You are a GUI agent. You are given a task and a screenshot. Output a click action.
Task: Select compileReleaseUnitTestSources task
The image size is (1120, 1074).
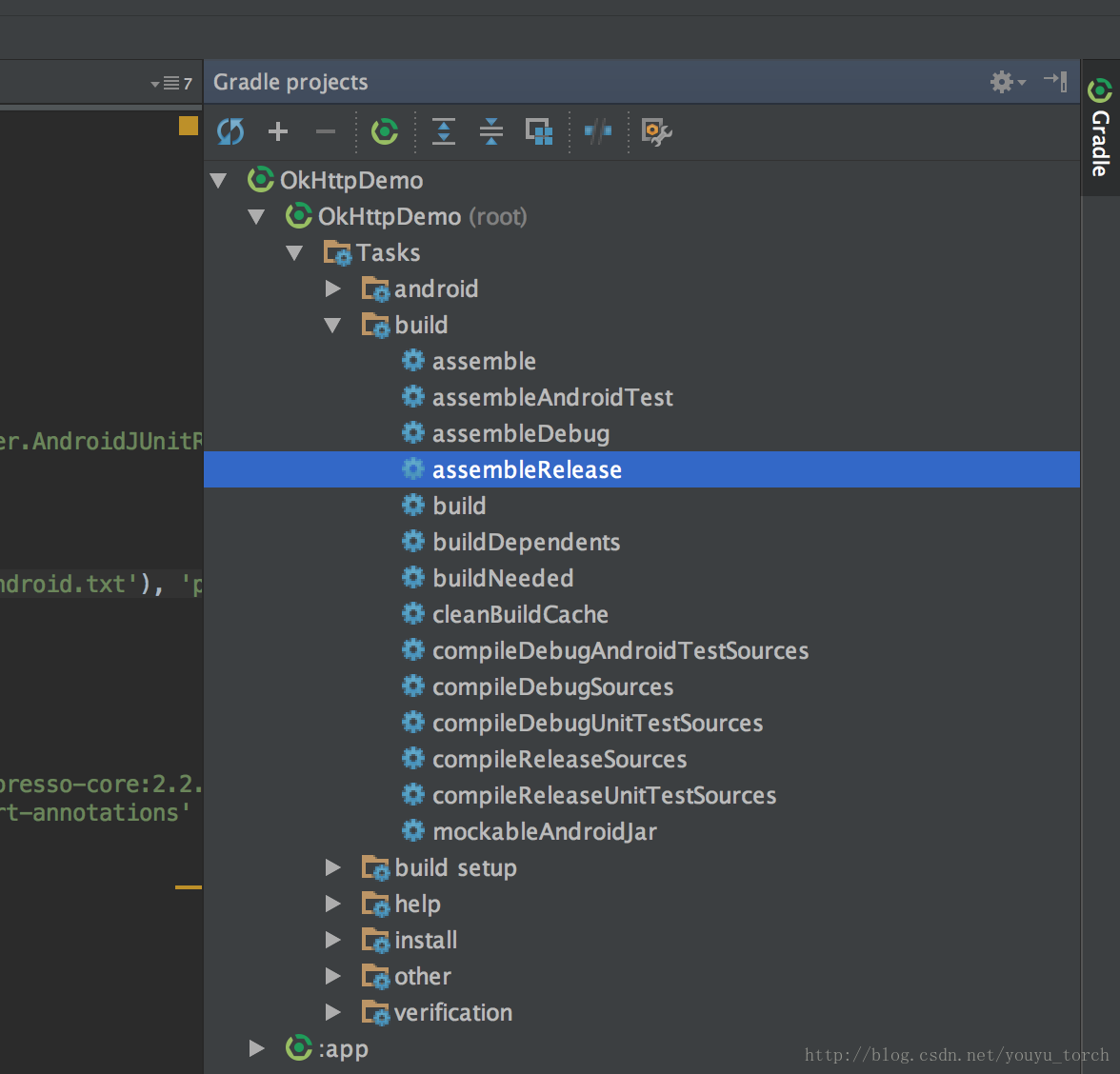tap(604, 796)
